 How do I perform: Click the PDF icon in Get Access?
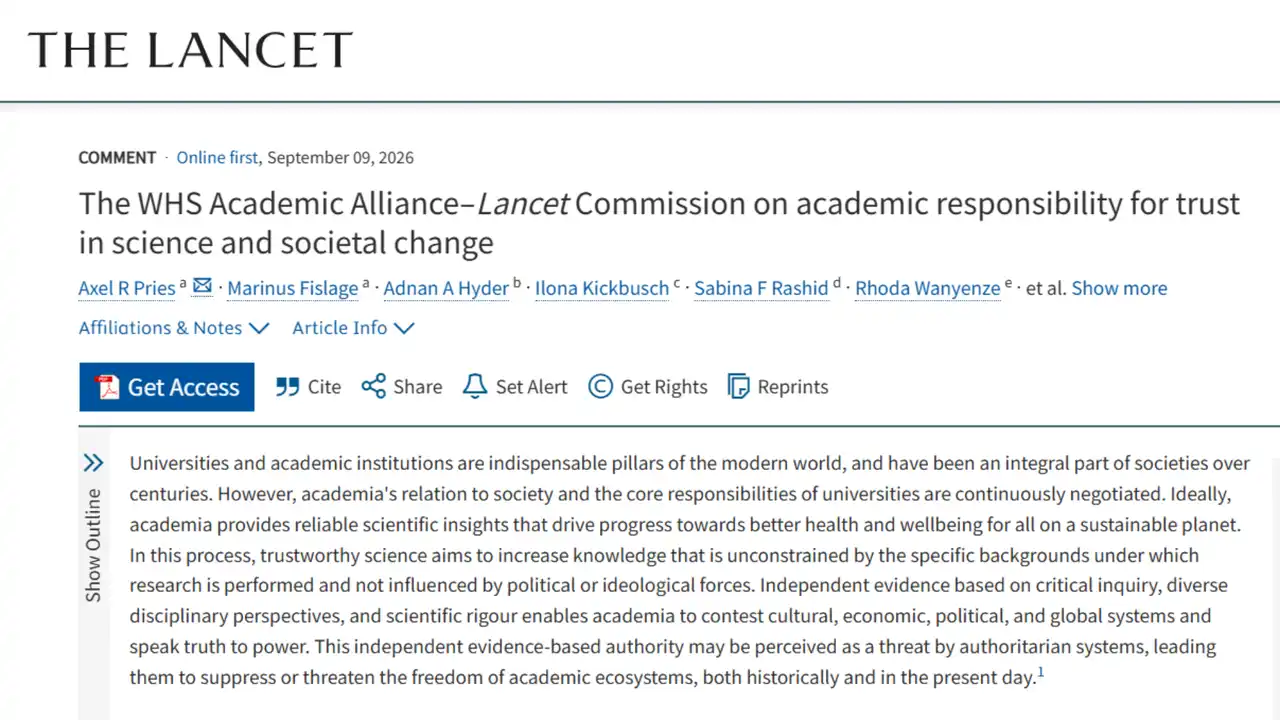coord(107,387)
